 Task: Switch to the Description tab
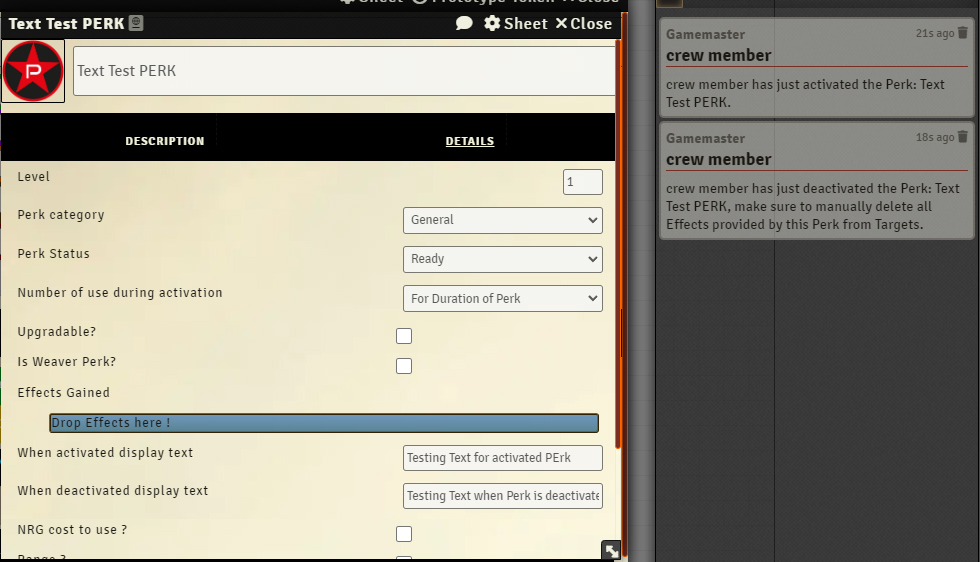pos(164,141)
